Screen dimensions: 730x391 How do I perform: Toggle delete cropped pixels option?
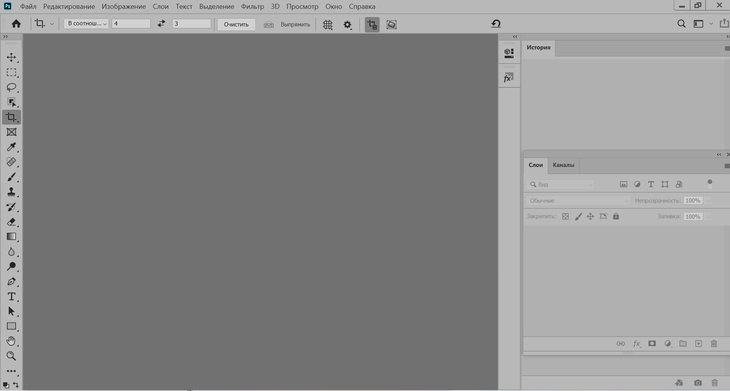(372, 24)
